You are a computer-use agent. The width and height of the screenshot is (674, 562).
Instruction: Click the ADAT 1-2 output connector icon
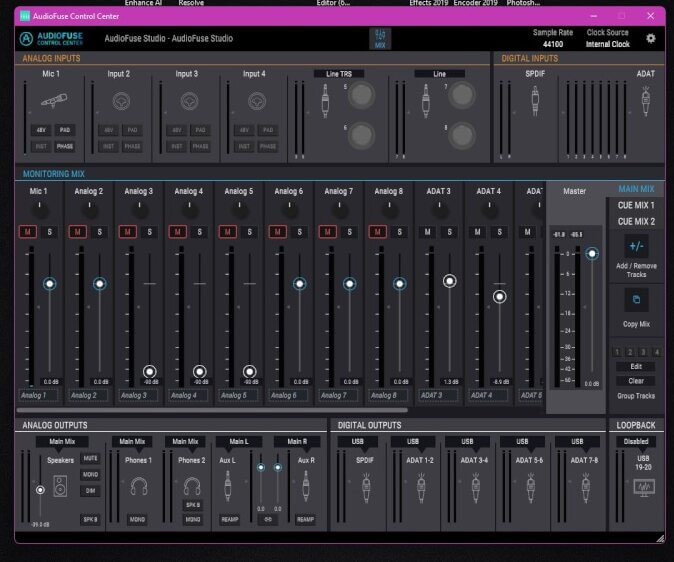(x=421, y=488)
